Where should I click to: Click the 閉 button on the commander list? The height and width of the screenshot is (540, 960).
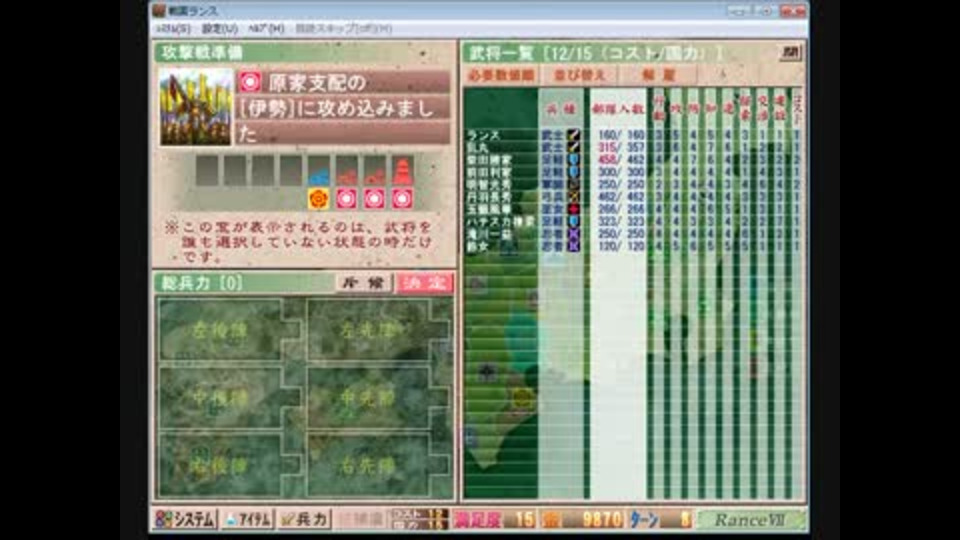pos(790,52)
